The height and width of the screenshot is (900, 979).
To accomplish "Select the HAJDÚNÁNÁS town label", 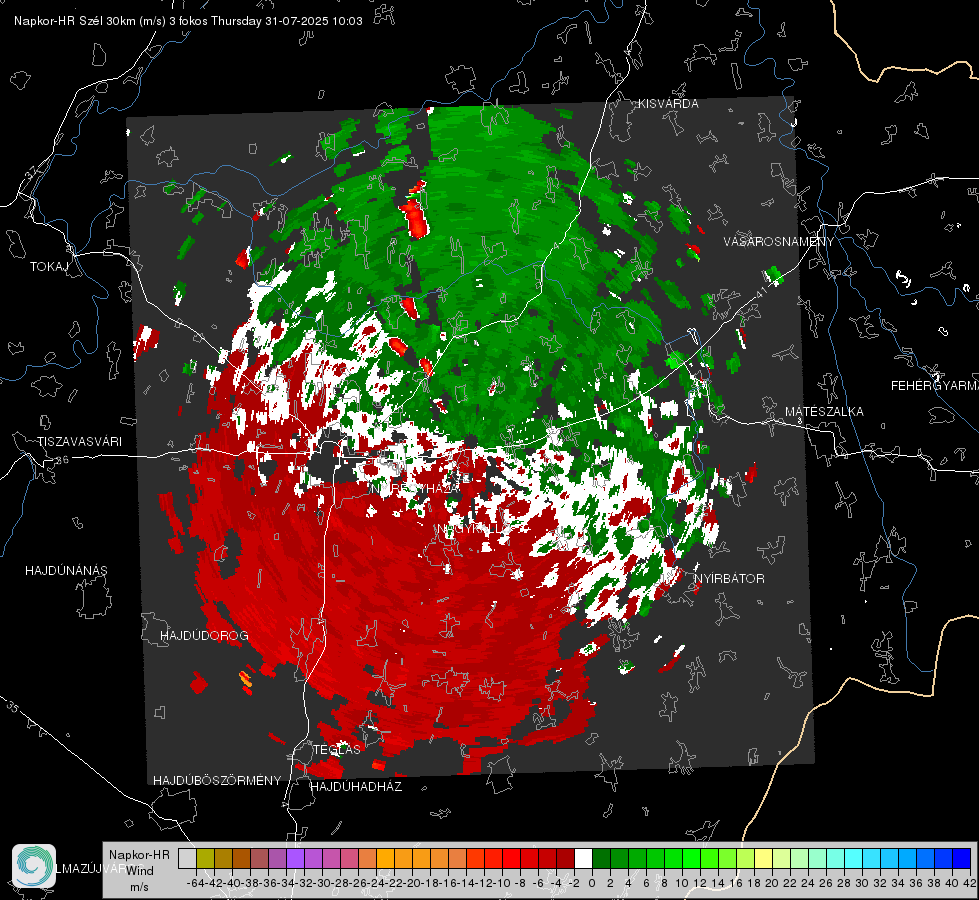I will click(66, 571).
